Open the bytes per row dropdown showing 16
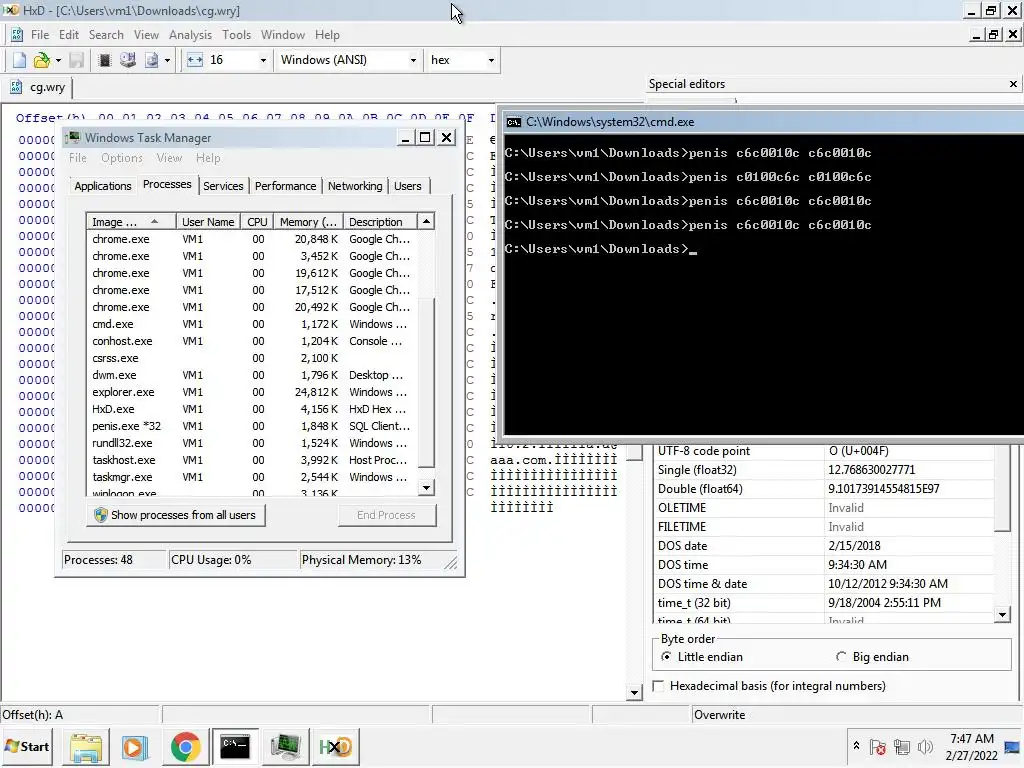1024x768 pixels. click(263, 60)
